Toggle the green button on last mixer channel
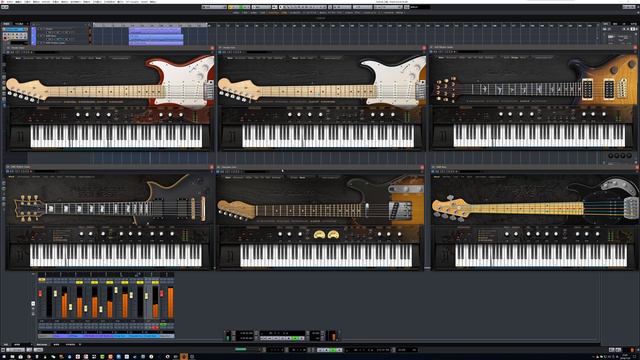The image size is (640, 360). [x=163, y=324]
